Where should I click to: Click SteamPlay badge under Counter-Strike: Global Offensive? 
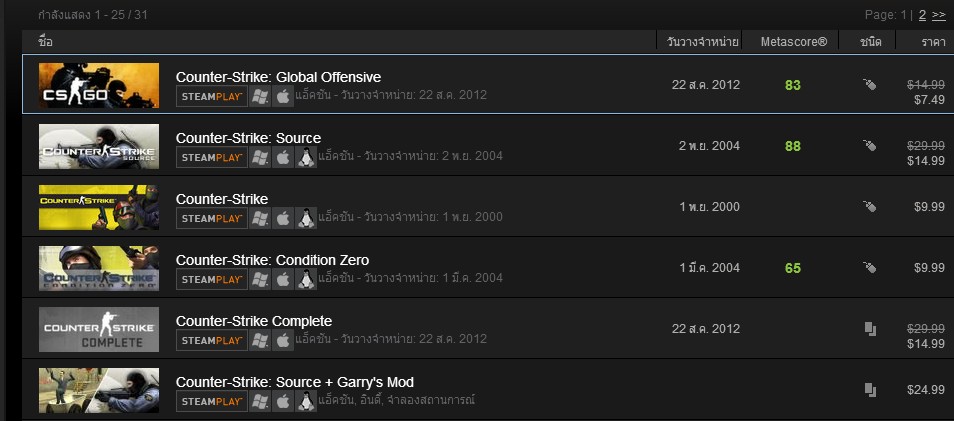[211, 96]
